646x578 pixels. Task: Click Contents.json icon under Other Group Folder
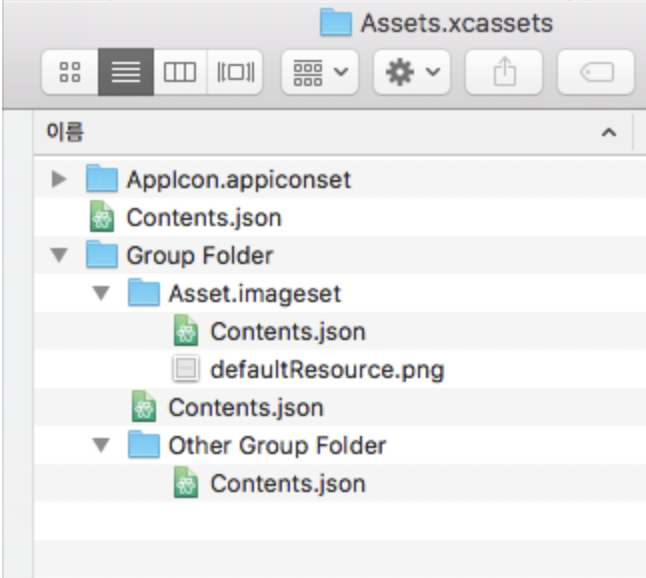coord(185,482)
